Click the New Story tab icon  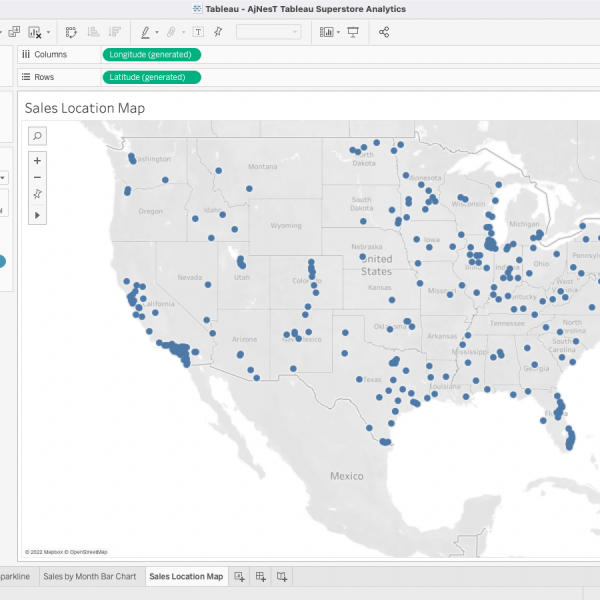(x=282, y=577)
